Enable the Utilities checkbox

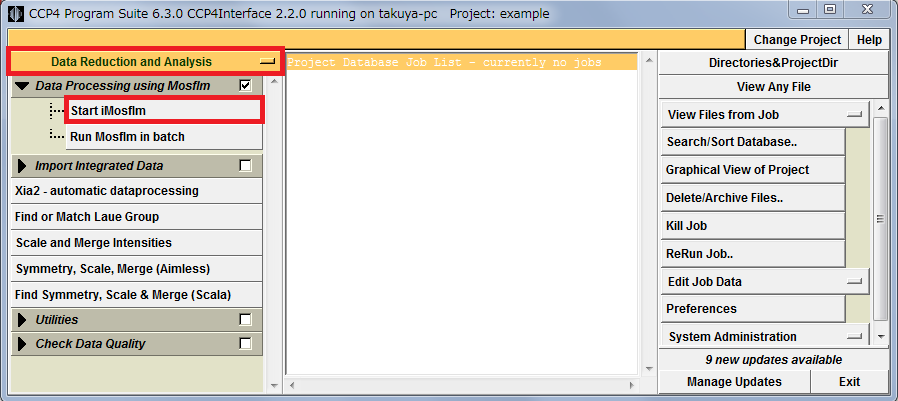point(246,320)
